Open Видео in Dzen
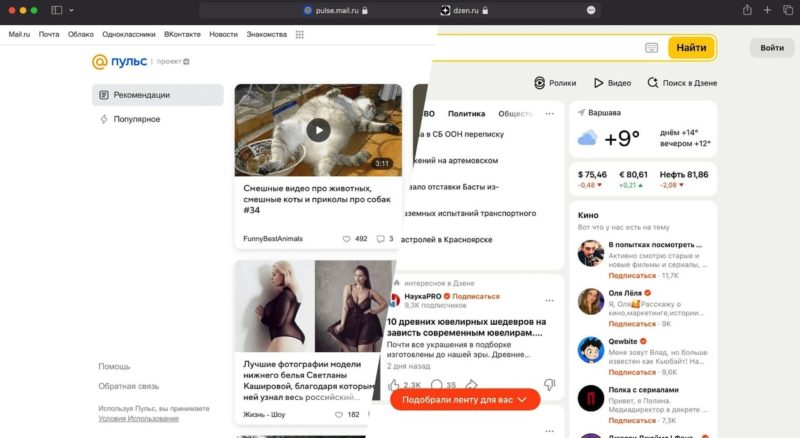 (612, 83)
